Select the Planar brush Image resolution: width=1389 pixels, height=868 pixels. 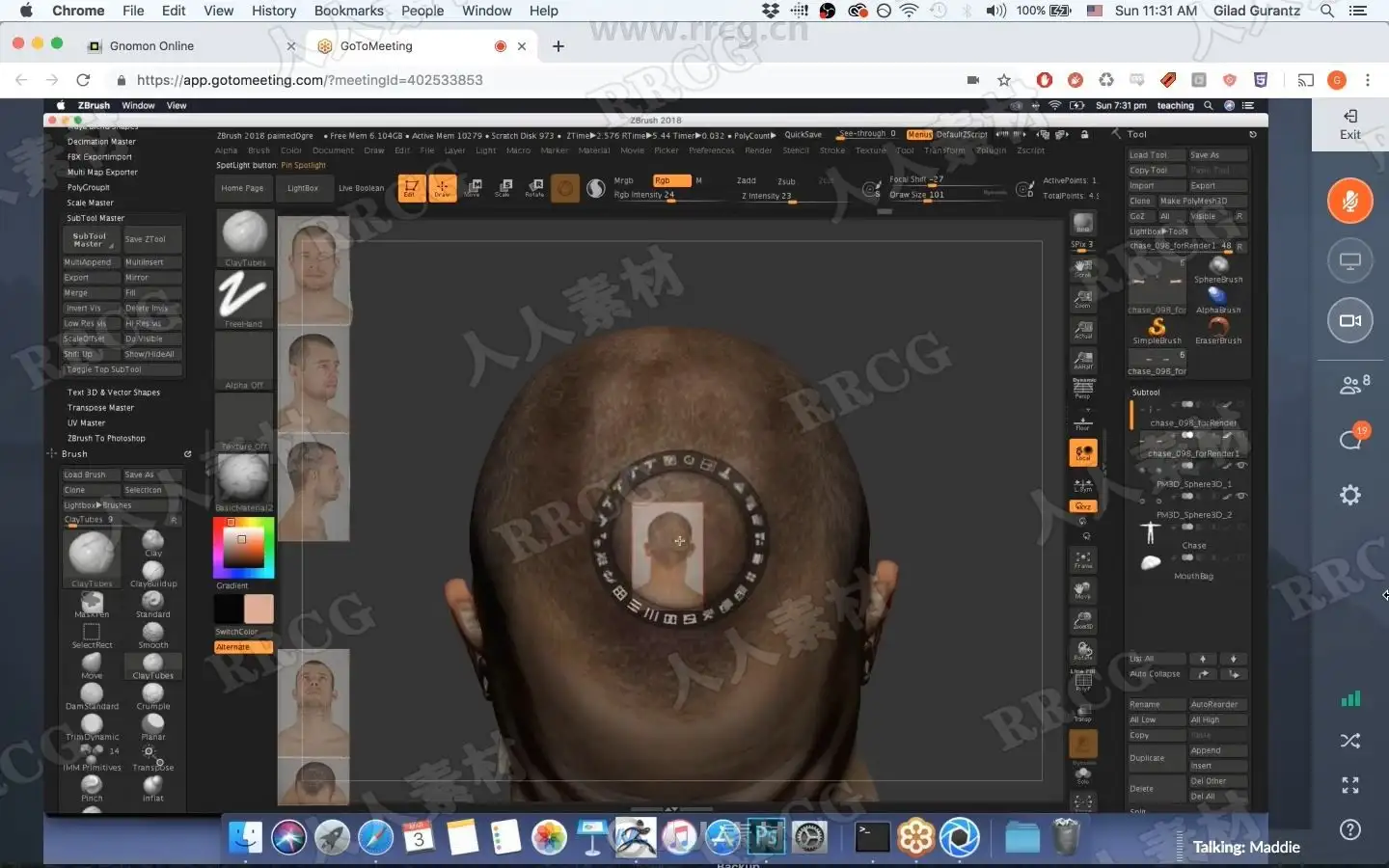(x=152, y=725)
